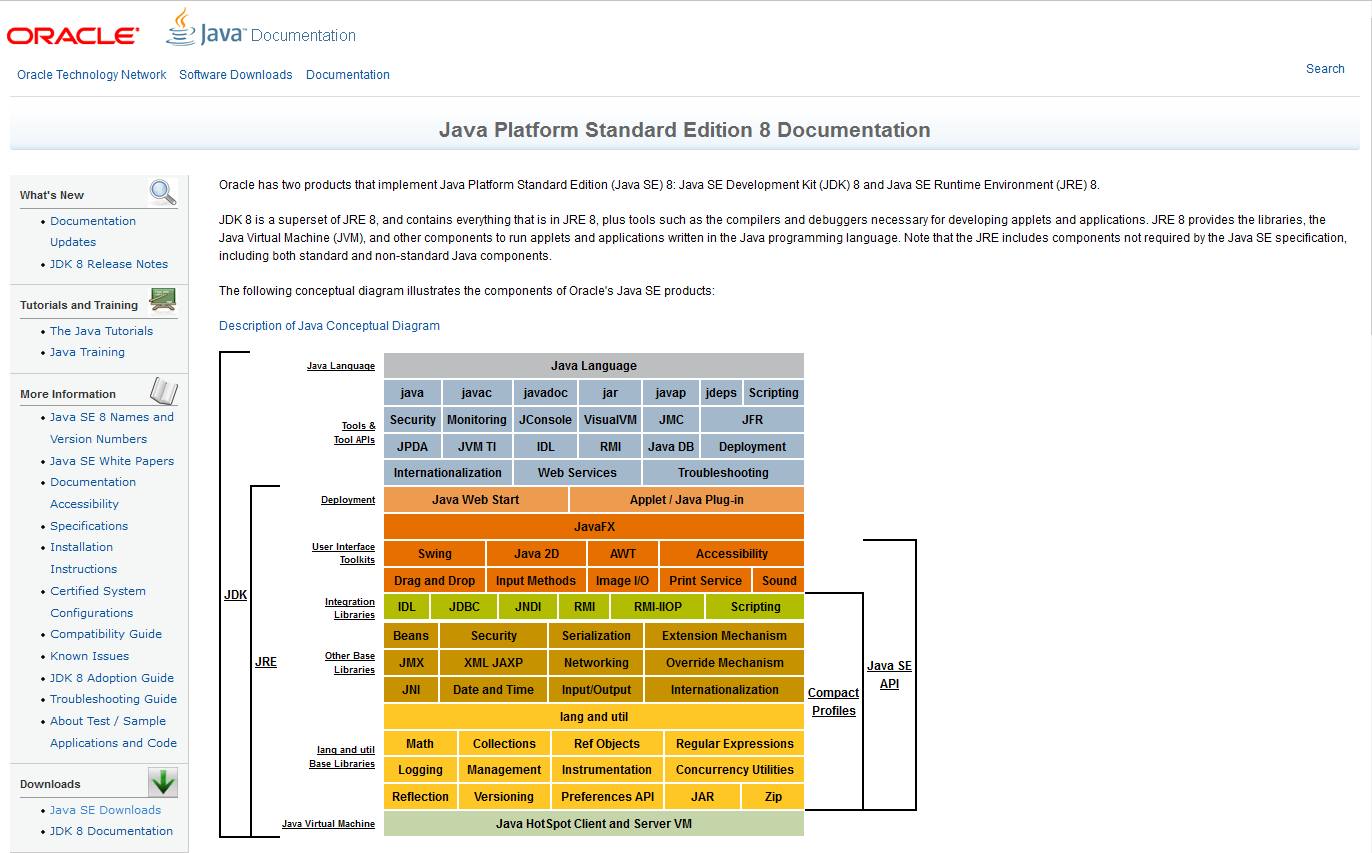Open Description of Java Conceptual Diagram

pyautogui.click(x=329, y=326)
